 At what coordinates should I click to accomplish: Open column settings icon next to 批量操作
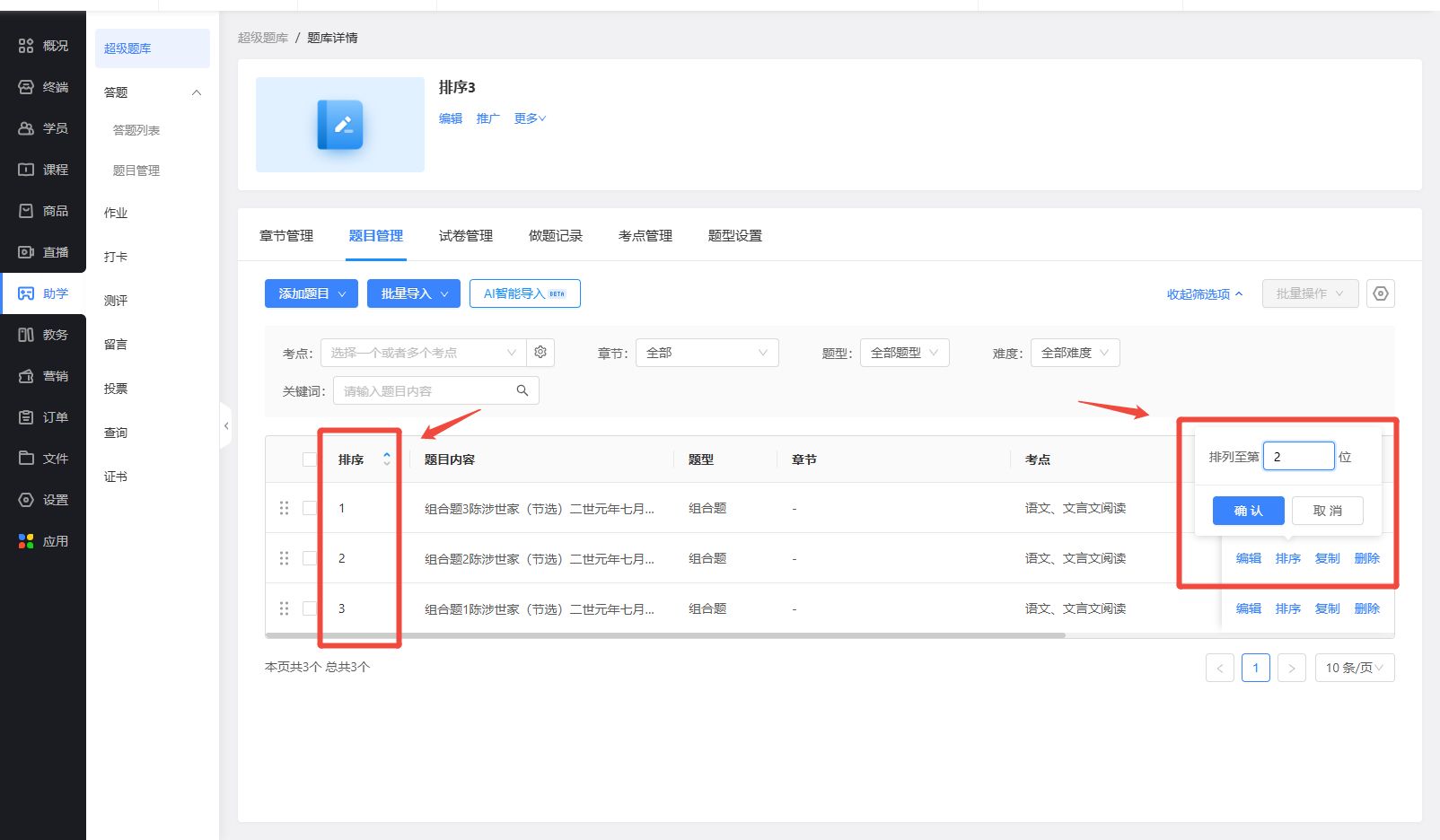(1381, 293)
